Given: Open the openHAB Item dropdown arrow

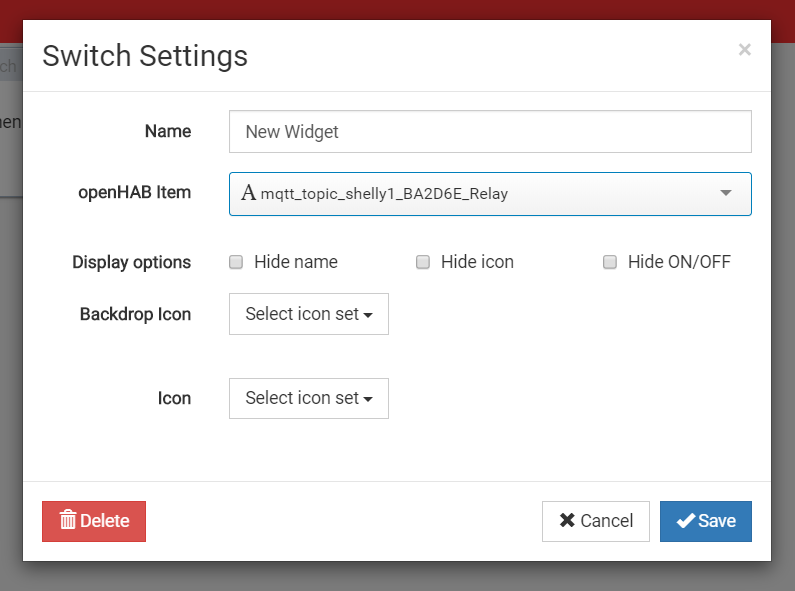Looking at the screenshot, I should click(x=726, y=194).
